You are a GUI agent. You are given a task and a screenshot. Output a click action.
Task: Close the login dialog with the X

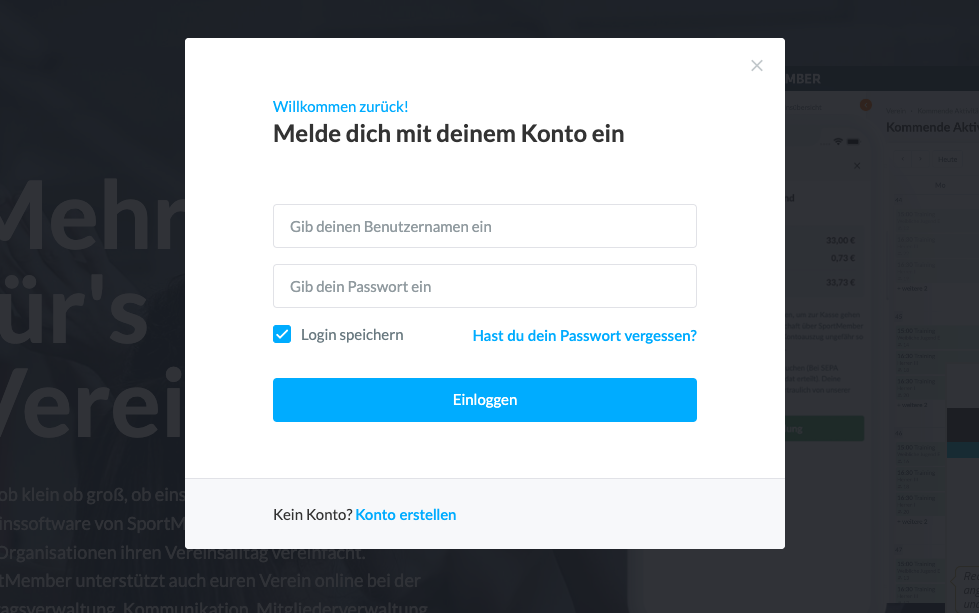point(757,66)
